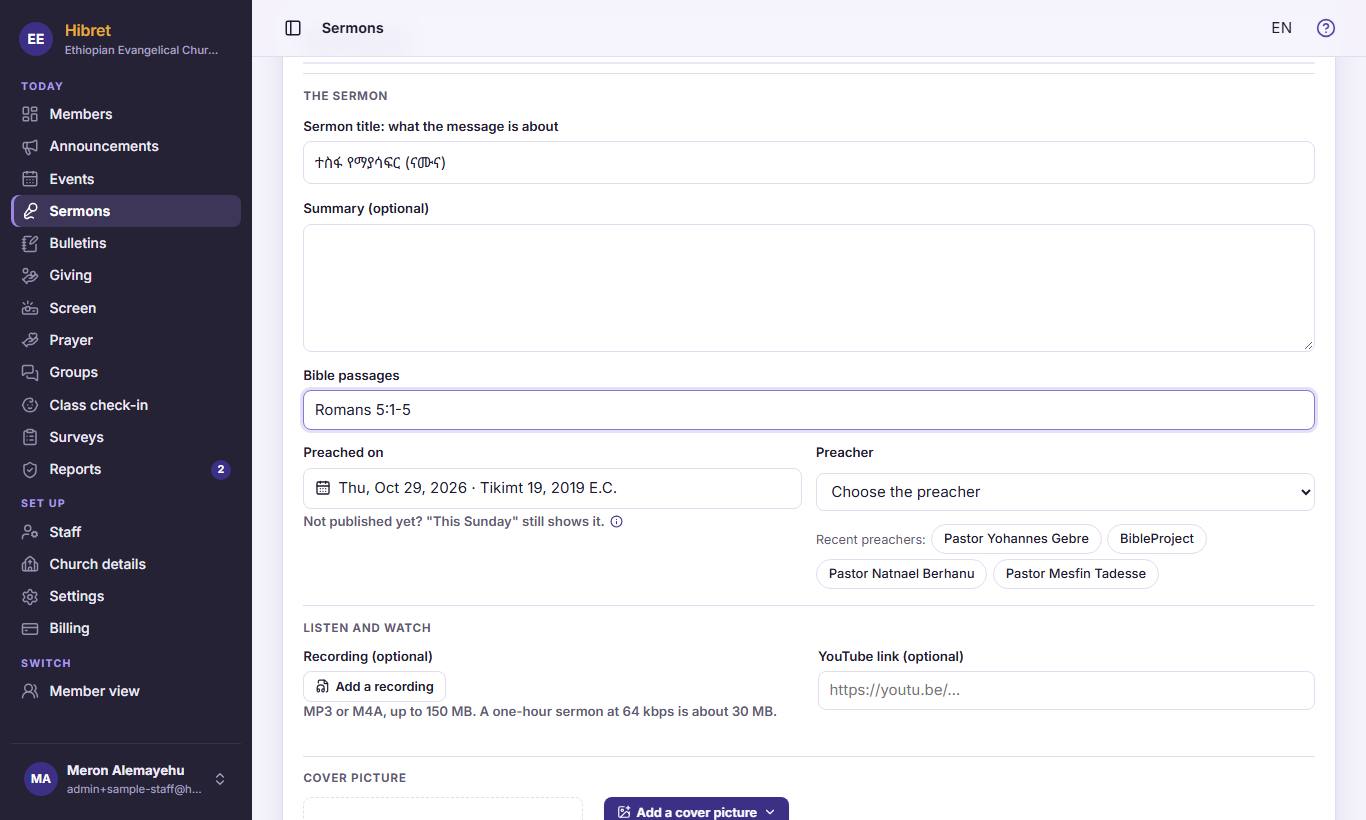Select Pastor Yohannes Gebre preacher chip
The width and height of the screenshot is (1366, 820).
click(1016, 538)
